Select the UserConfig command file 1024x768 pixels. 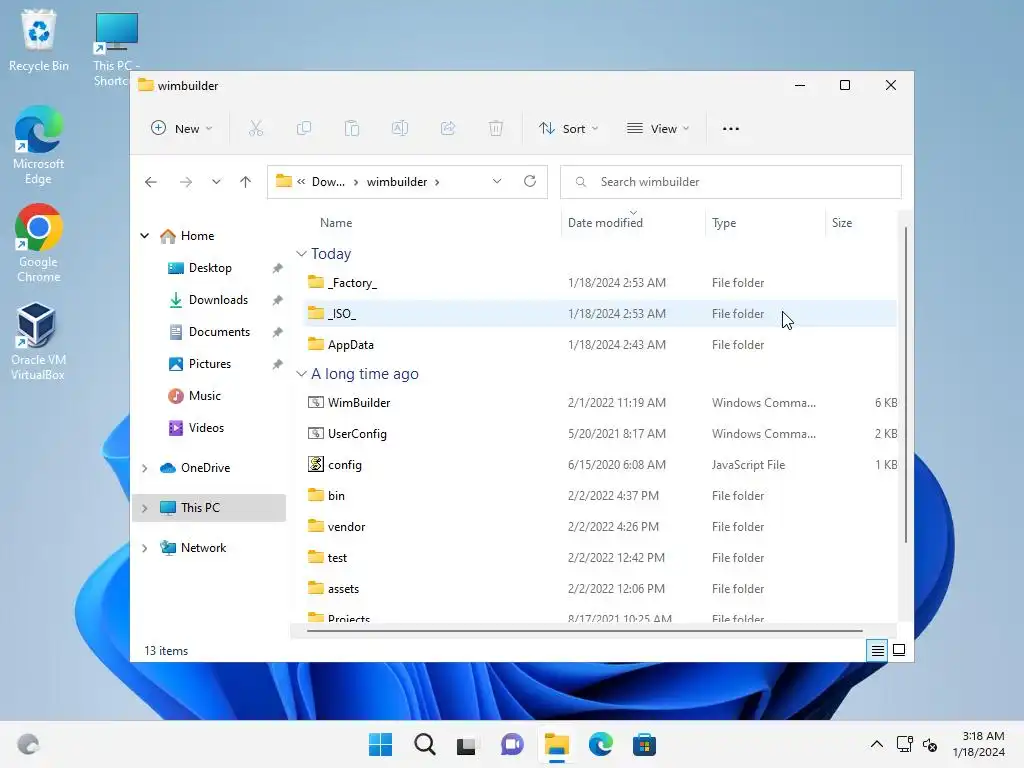pyautogui.click(x=600, y=434)
